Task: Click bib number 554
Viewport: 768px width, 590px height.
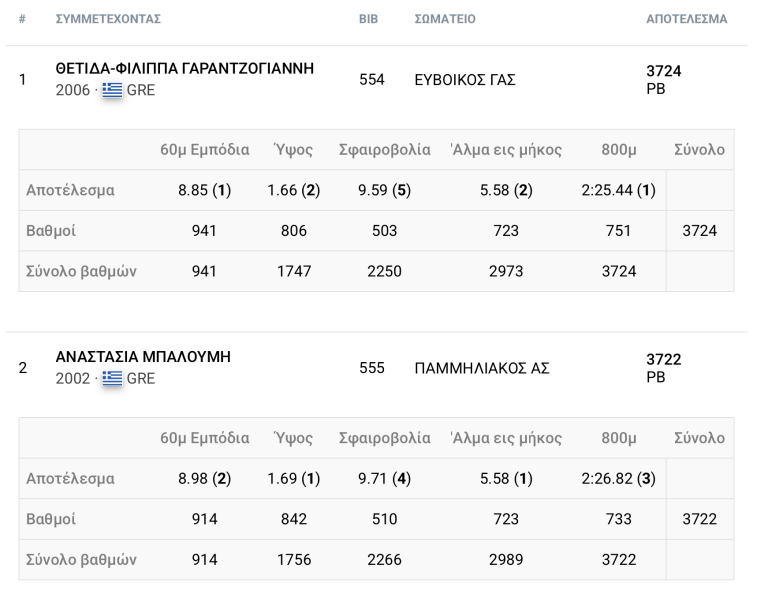Action: (372, 80)
